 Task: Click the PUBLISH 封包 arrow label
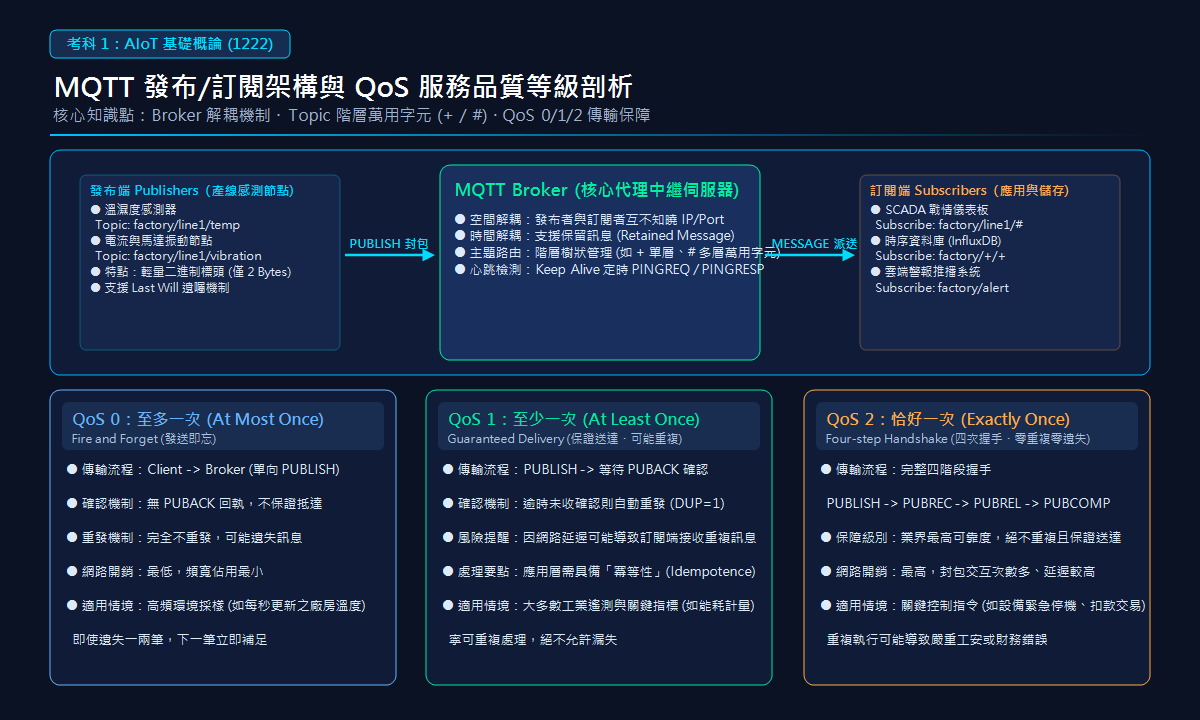pos(389,244)
